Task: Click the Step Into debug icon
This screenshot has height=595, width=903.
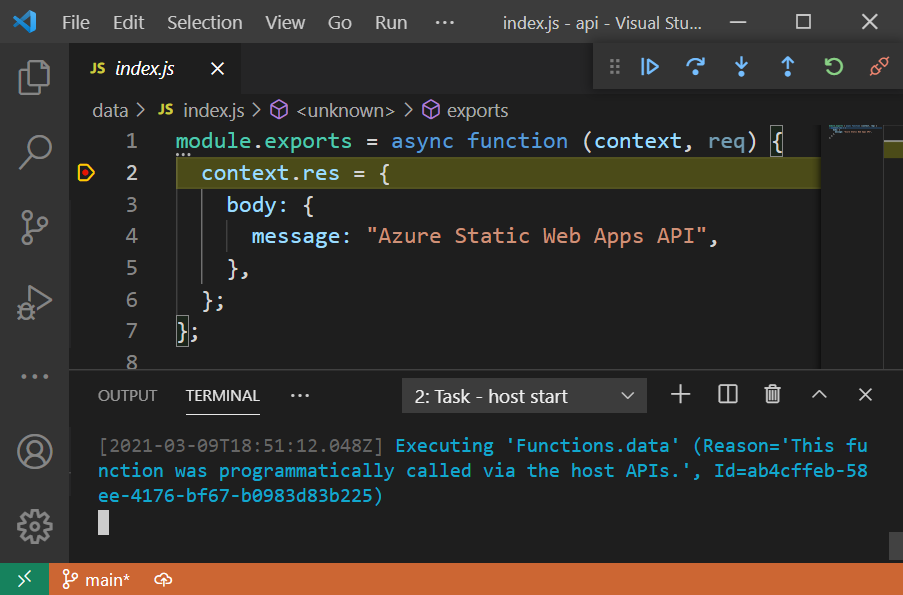Action: (x=741, y=66)
